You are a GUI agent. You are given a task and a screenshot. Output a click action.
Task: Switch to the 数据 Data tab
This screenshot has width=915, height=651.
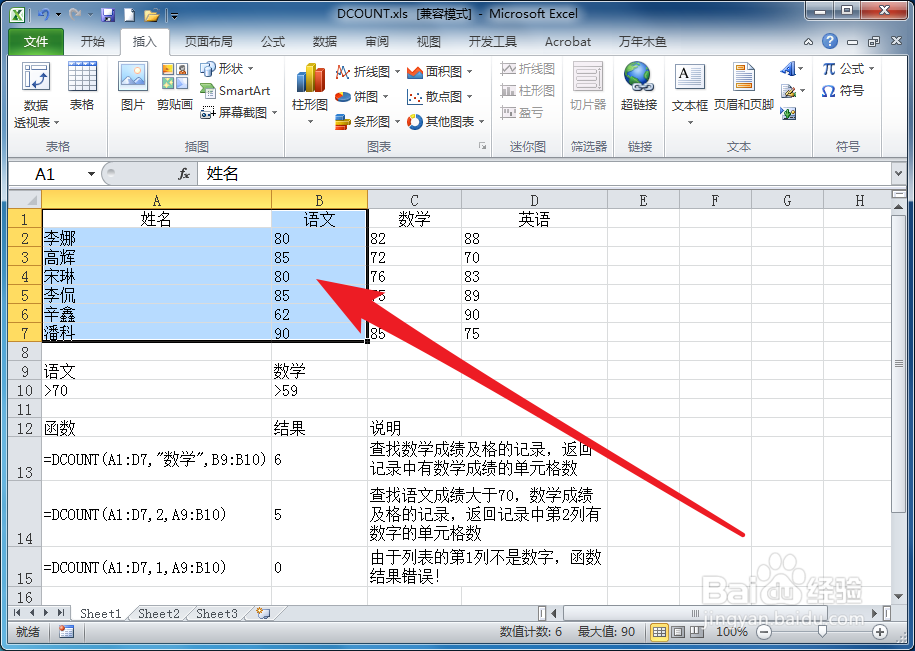pyautogui.click(x=324, y=41)
